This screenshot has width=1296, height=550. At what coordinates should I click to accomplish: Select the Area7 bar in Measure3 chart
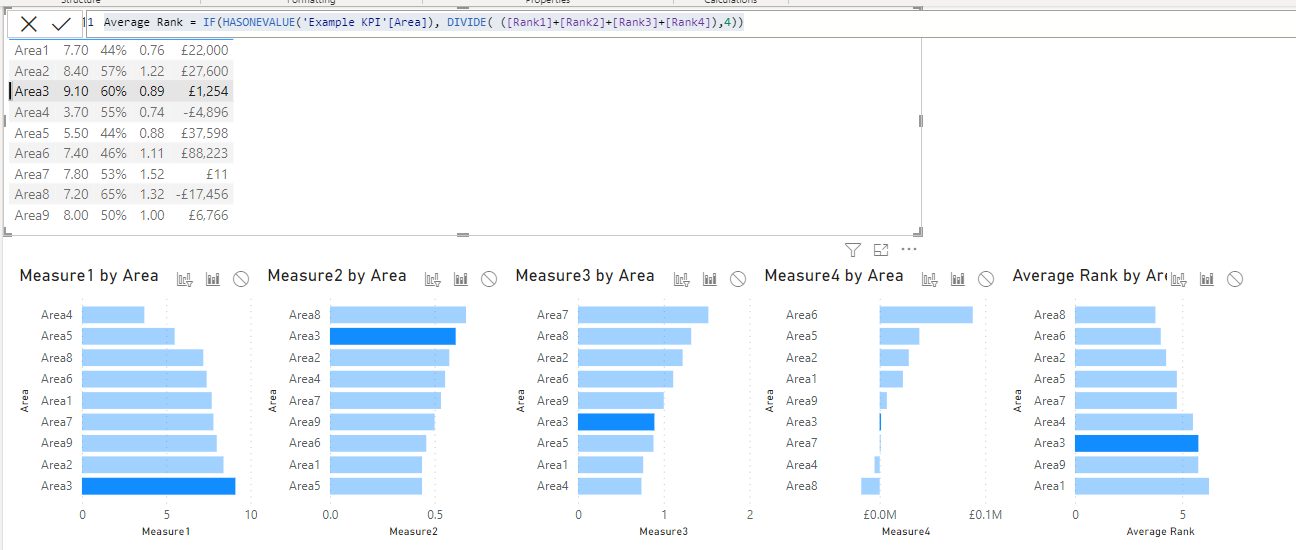pos(643,315)
